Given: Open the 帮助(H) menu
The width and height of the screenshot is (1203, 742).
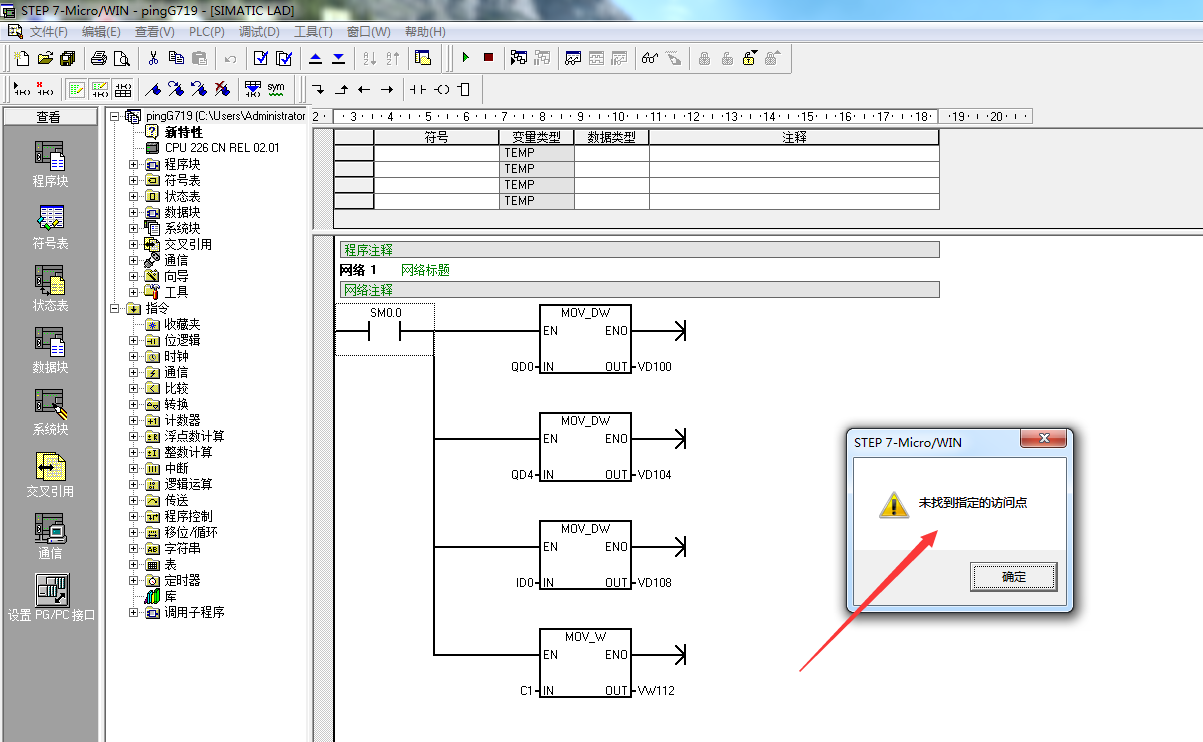Looking at the screenshot, I should [x=425, y=32].
